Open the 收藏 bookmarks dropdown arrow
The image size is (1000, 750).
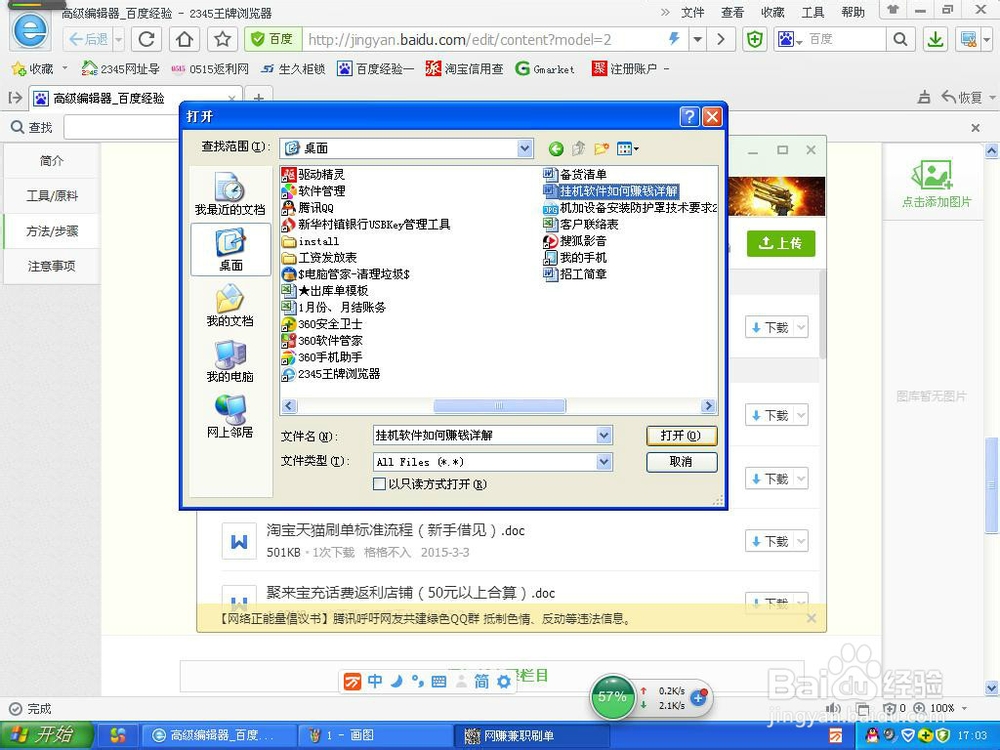point(64,68)
